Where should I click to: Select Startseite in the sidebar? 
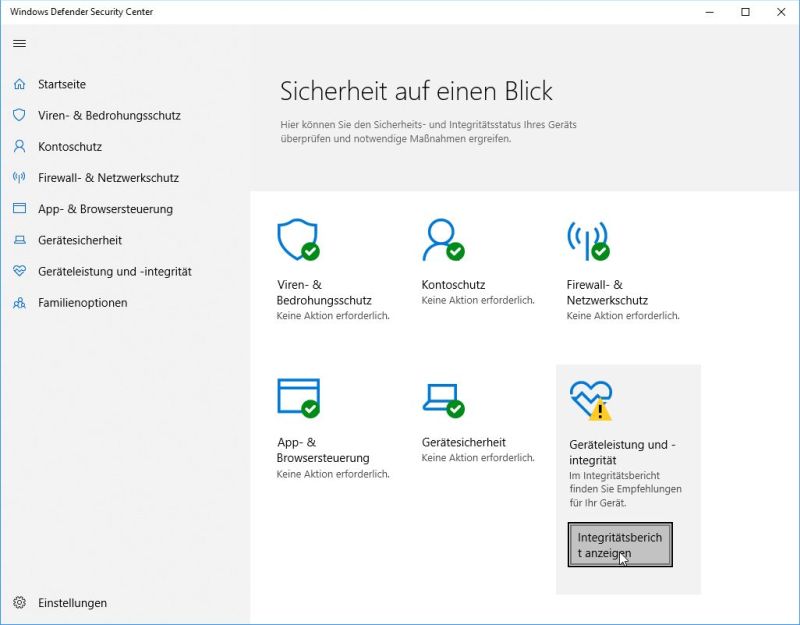point(62,84)
